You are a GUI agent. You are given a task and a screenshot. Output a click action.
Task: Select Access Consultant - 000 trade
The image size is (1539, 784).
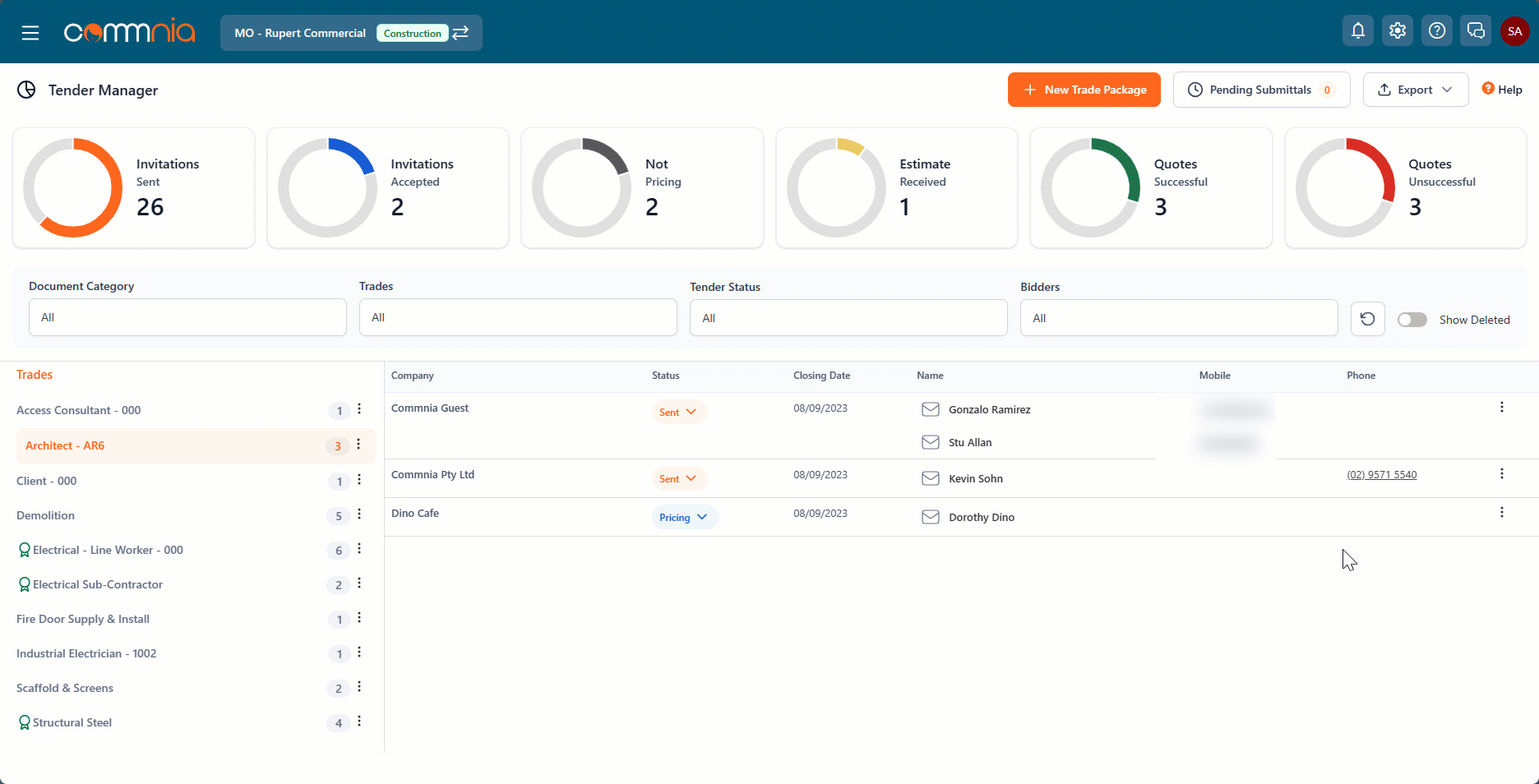[78, 410]
